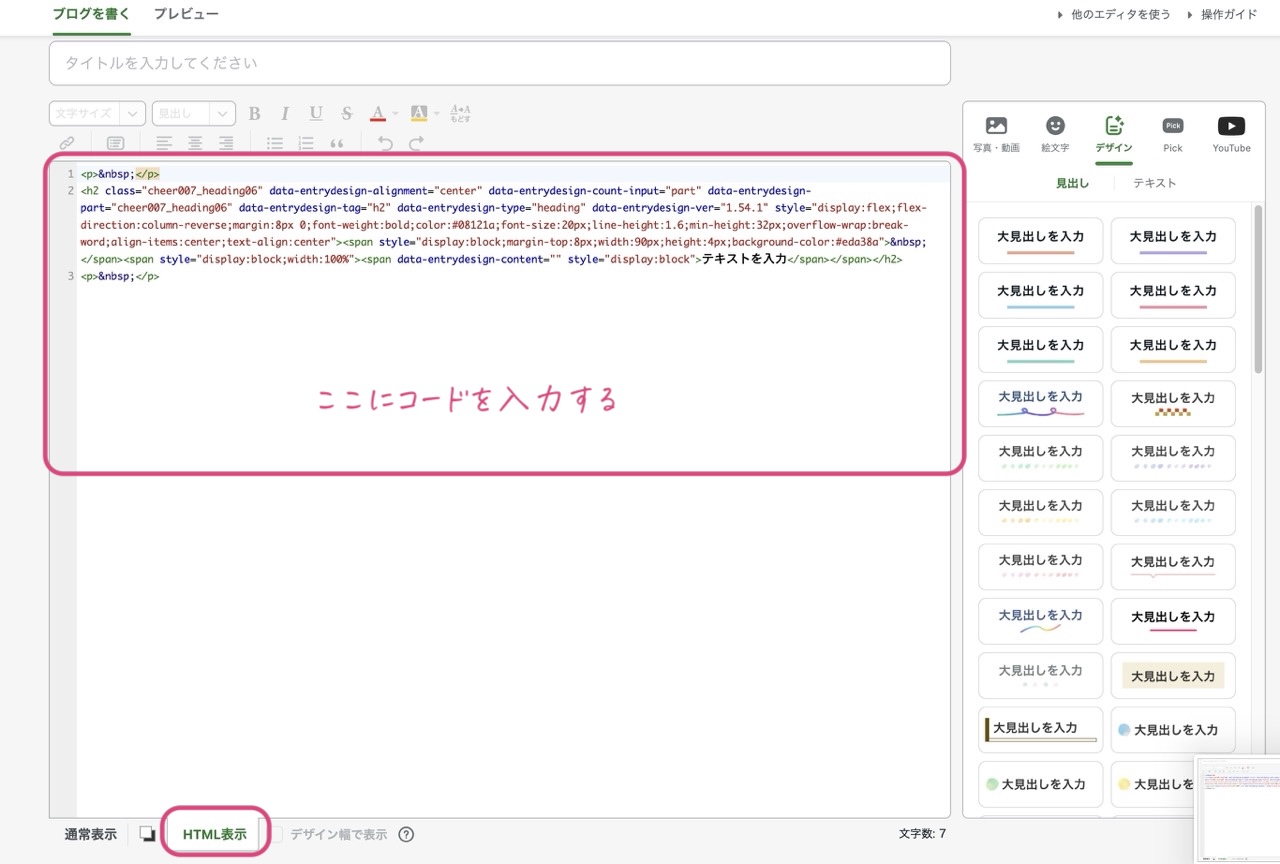The width and height of the screenshot is (1280, 864).
Task: Open the screenshot thumbnail preview
Action: [x=1238, y=810]
